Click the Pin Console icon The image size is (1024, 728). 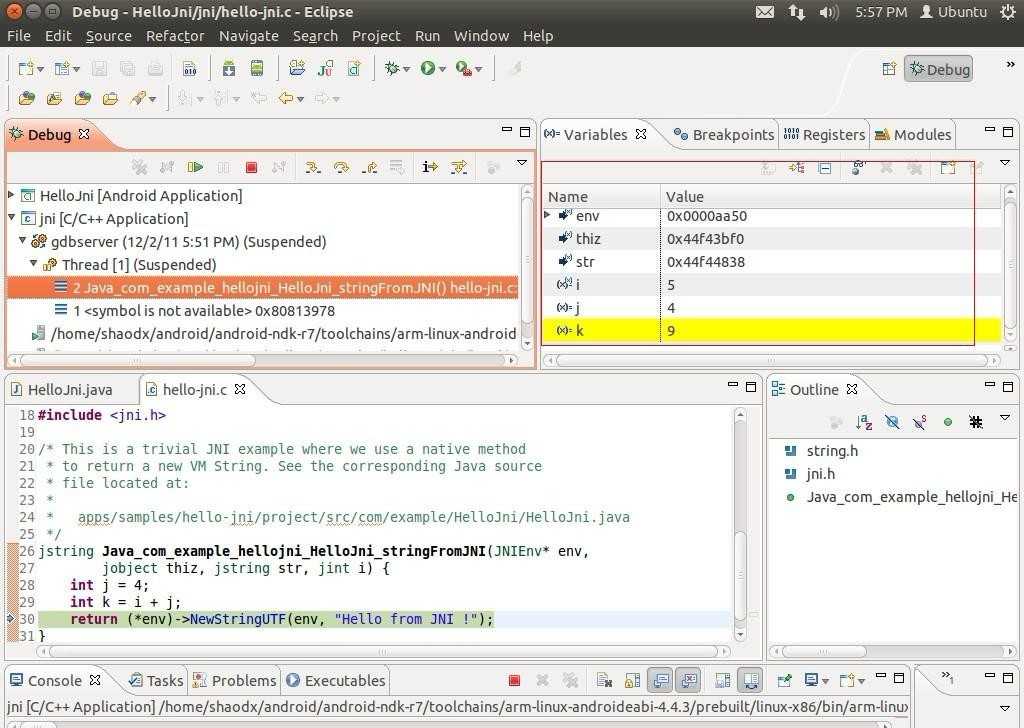[x=784, y=681]
